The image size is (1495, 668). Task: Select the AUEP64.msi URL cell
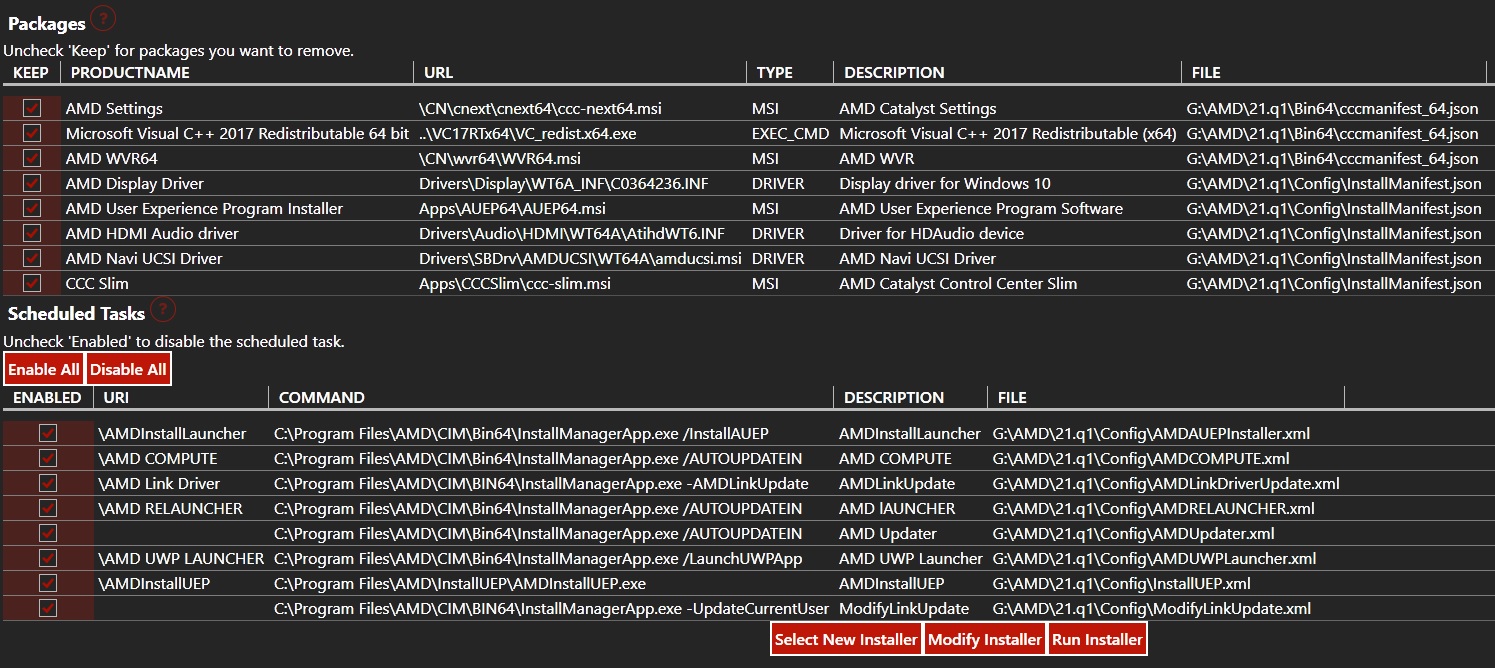[x=512, y=208]
